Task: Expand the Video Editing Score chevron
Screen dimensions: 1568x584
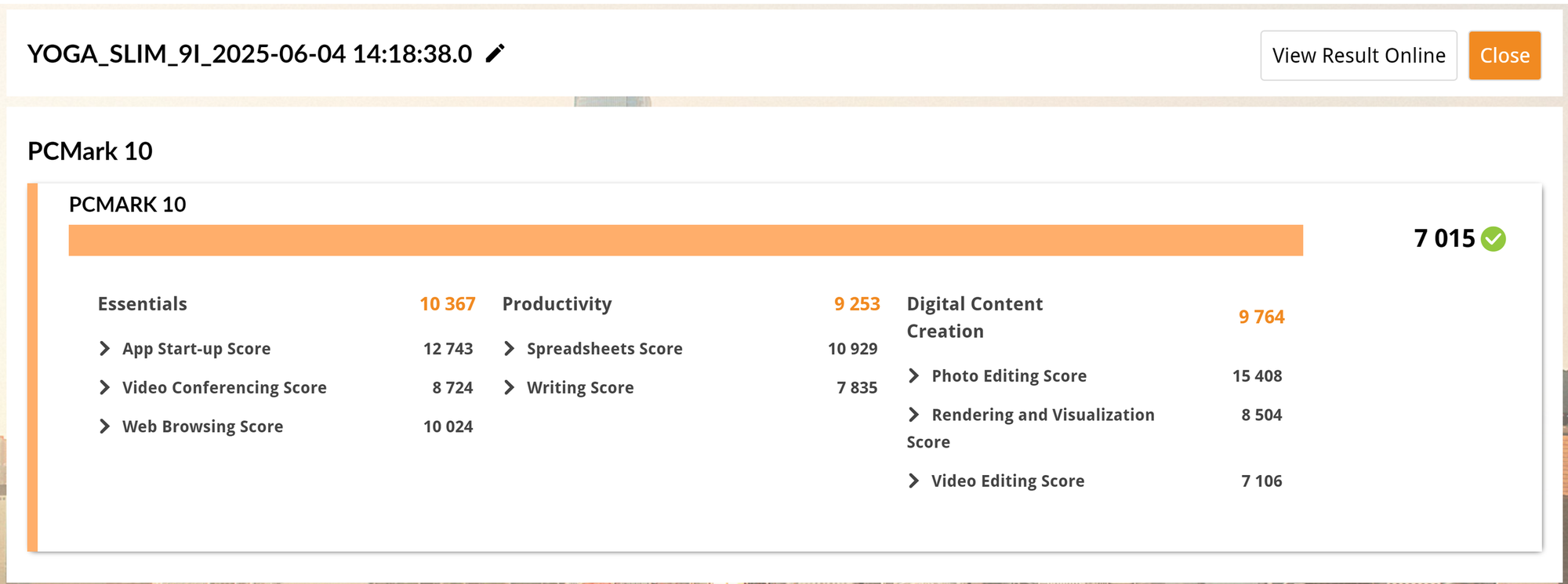Action: (x=914, y=481)
